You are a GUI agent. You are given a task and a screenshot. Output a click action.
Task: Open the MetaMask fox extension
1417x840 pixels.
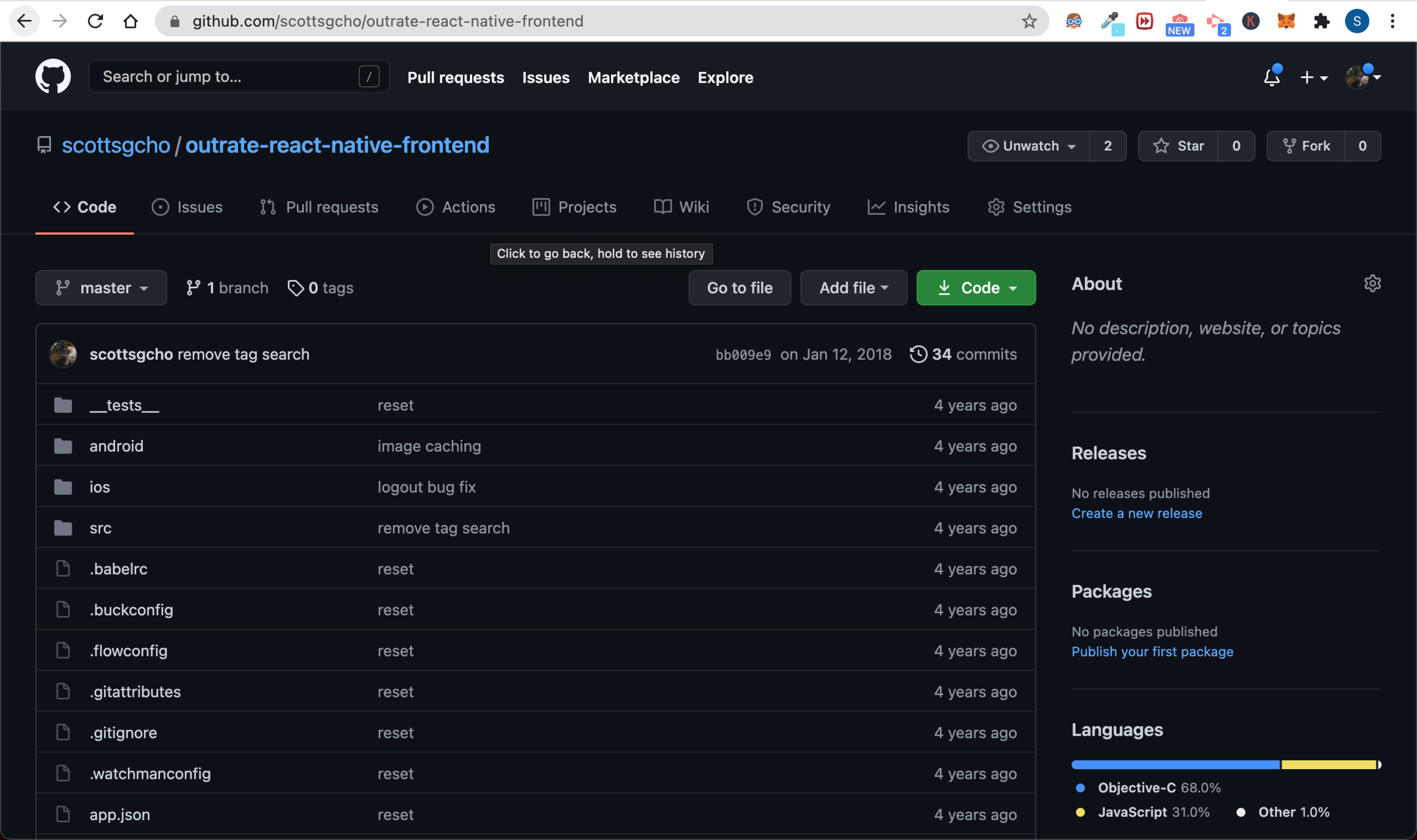coord(1286,22)
